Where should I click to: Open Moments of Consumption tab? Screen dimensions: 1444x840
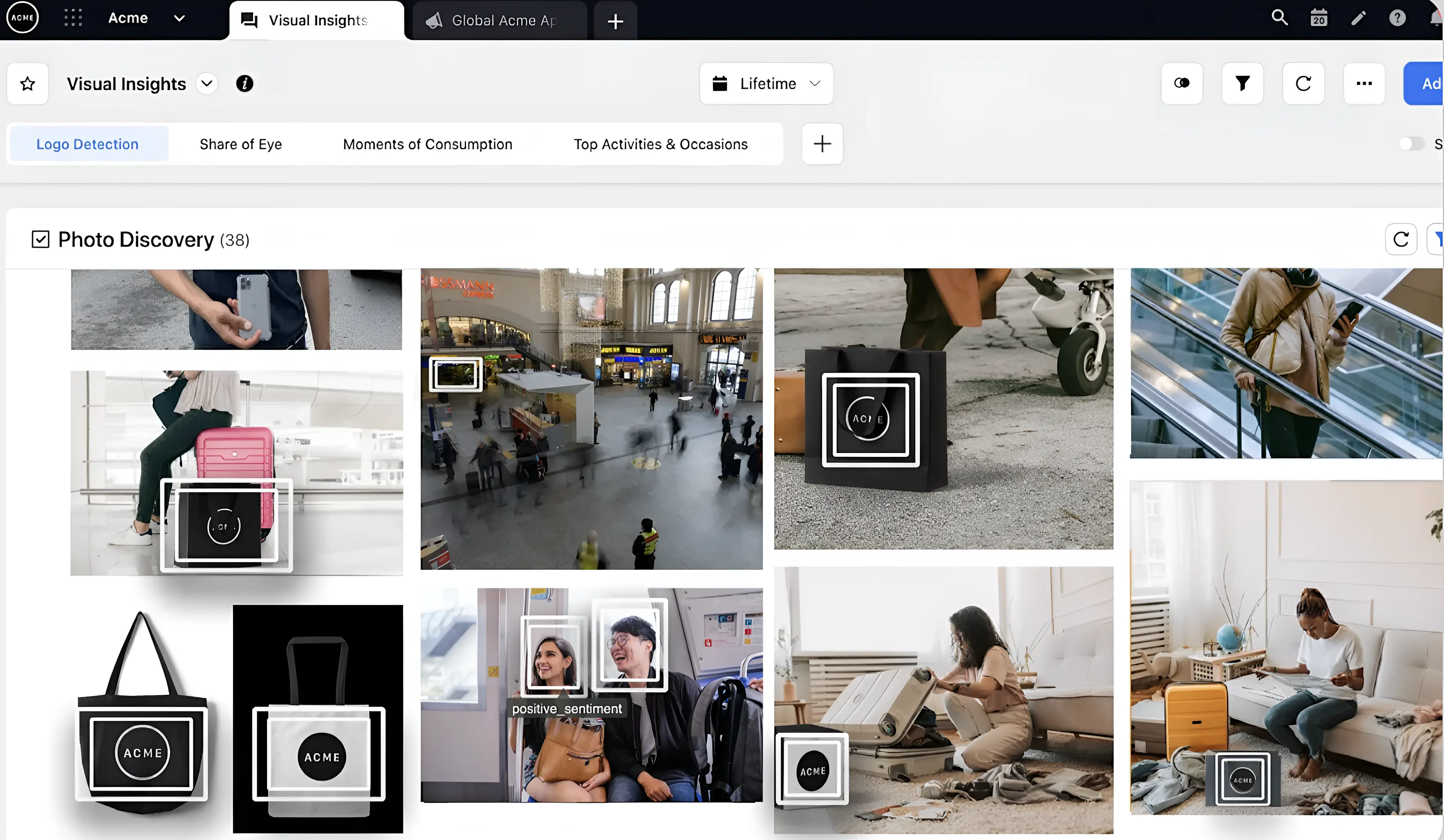click(428, 144)
